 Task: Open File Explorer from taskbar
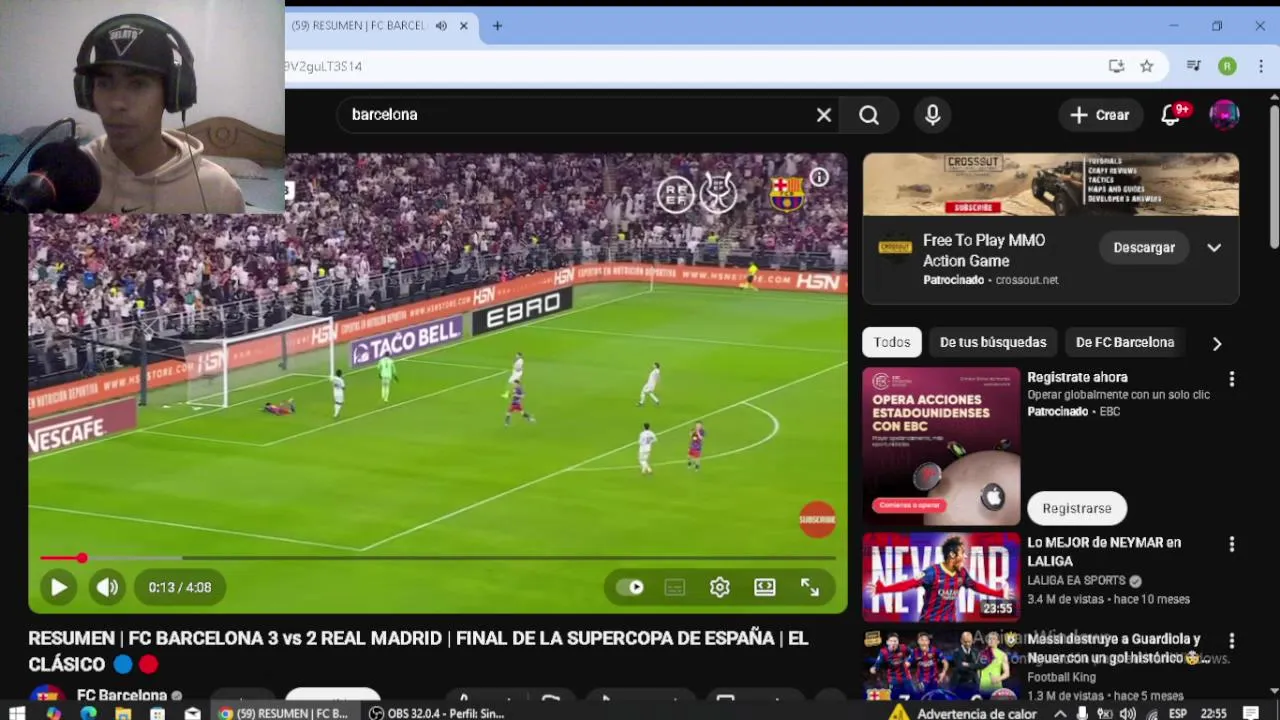[123, 713]
